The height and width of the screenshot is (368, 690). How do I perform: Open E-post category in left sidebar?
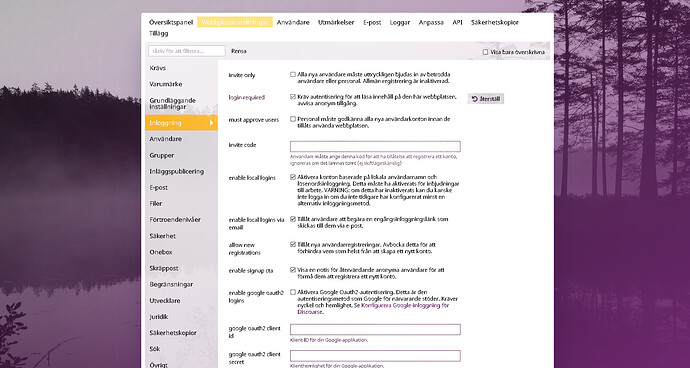pos(181,188)
